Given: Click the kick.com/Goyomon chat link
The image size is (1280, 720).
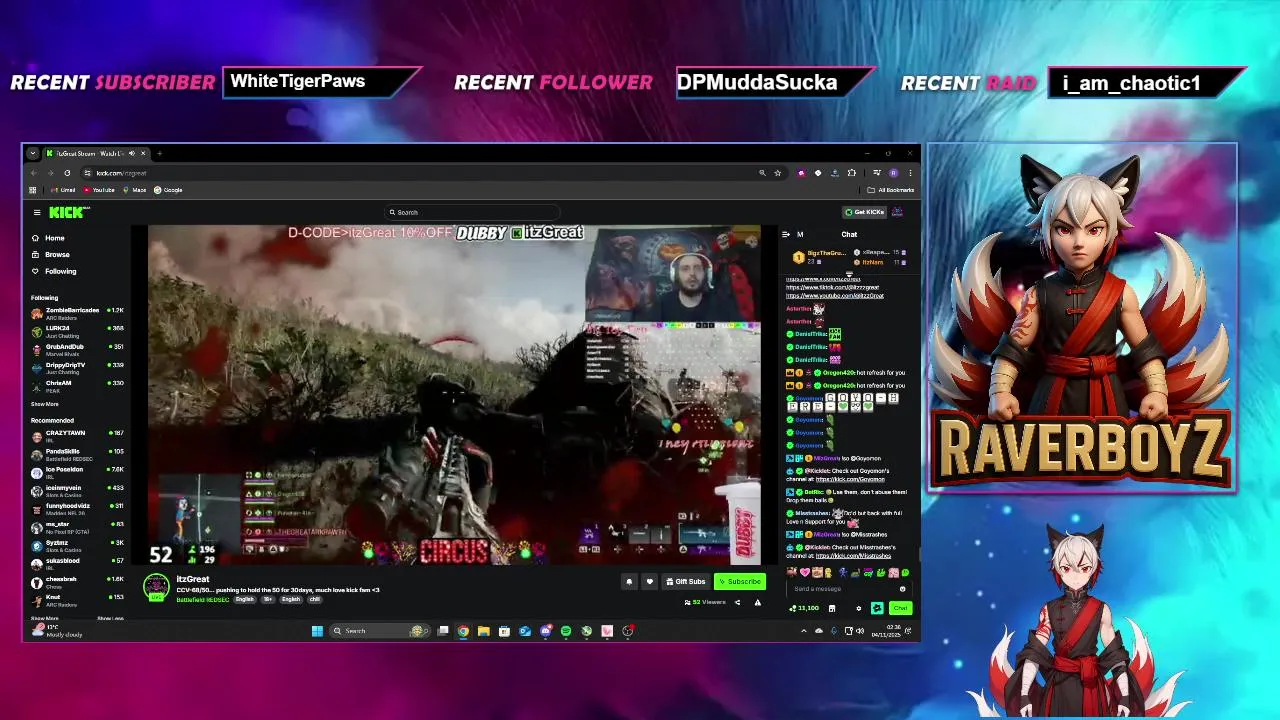Looking at the screenshot, I should pyautogui.click(x=849, y=479).
